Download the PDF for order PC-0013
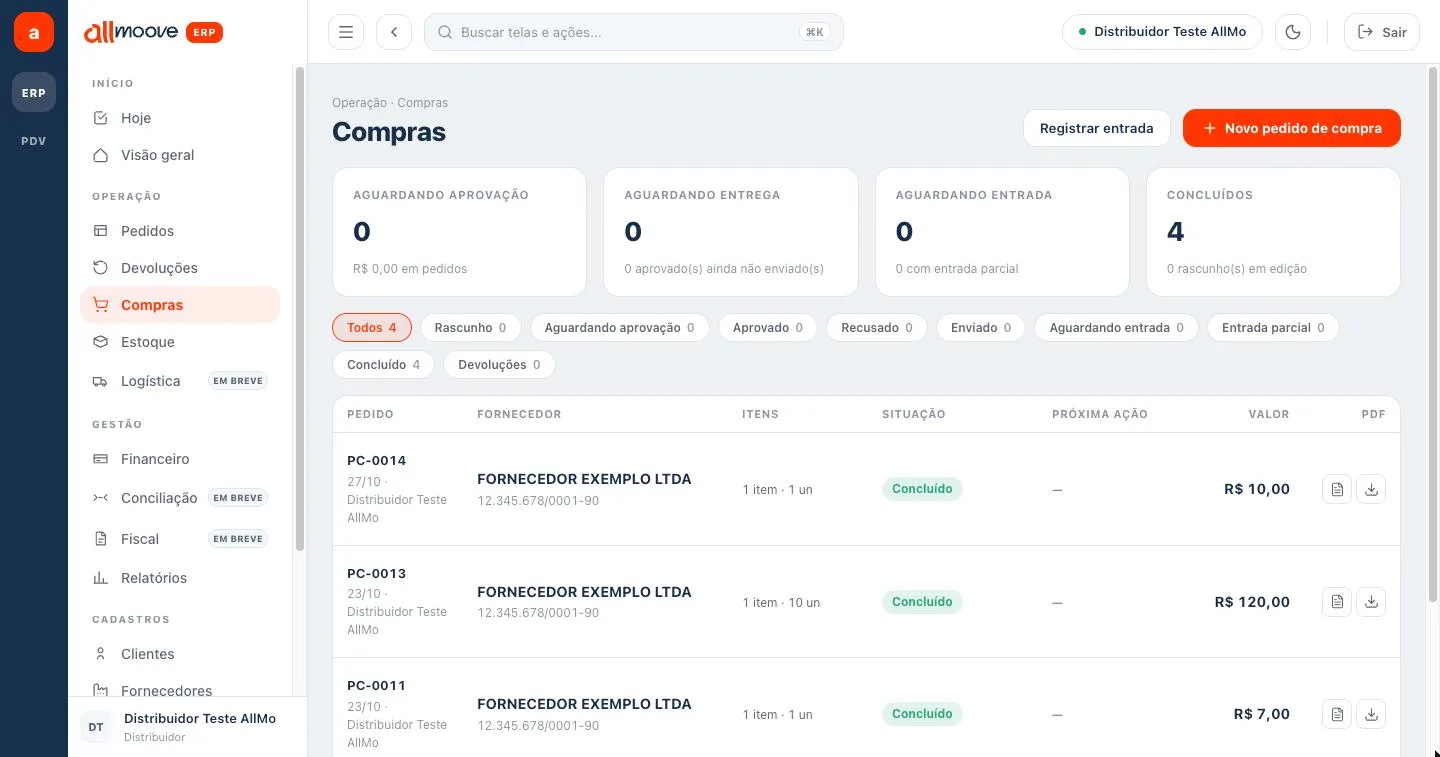The image size is (1440, 757). click(x=1371, y=602)
